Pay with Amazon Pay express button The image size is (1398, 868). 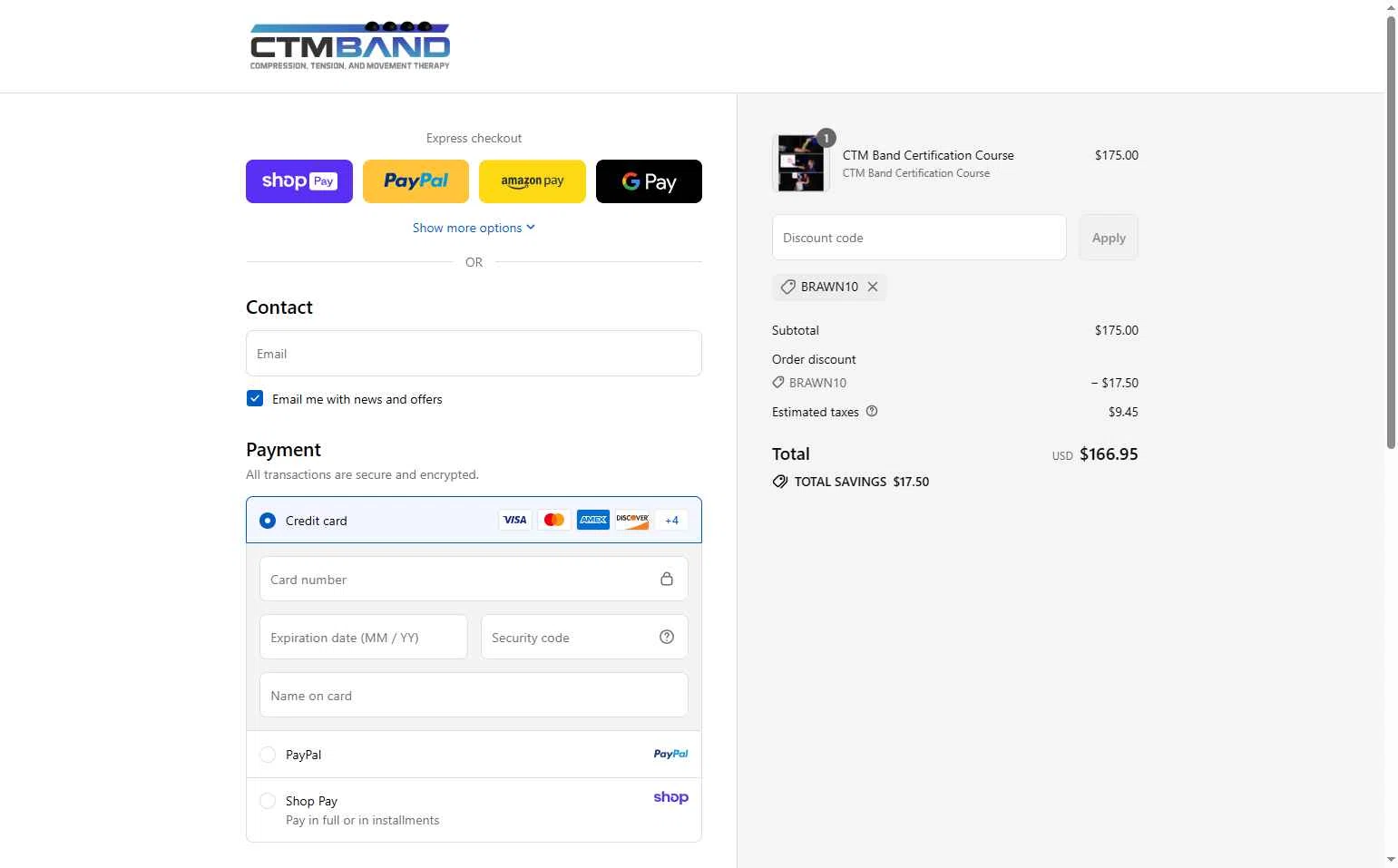click(x=533, y=181)
